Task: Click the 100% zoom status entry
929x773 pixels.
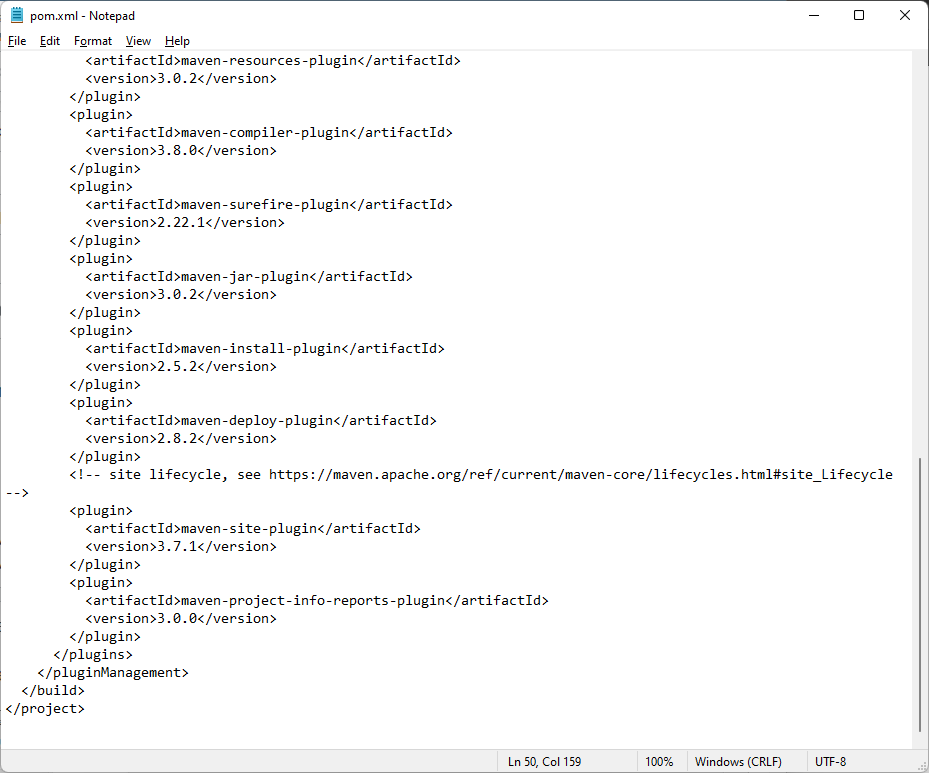Action: click(x=659, y=762)
